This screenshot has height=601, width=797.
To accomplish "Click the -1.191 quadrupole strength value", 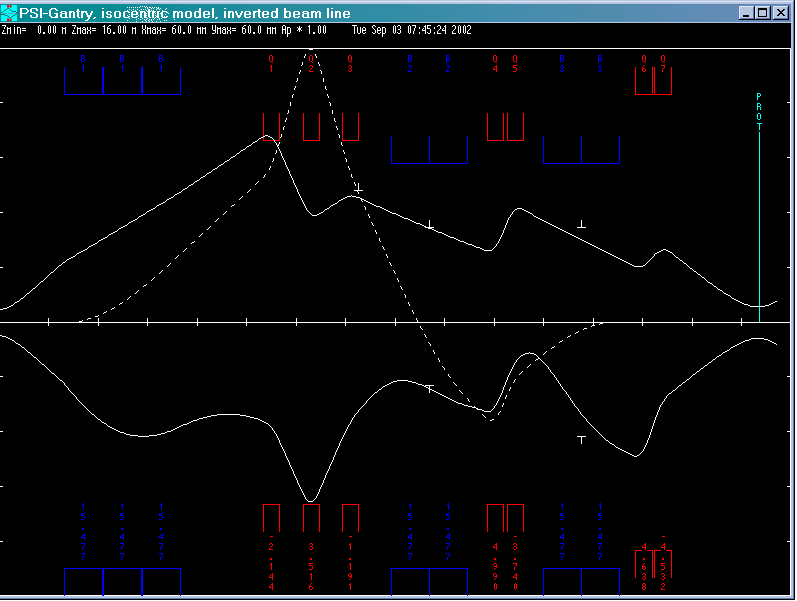I will tap(350, 565).
